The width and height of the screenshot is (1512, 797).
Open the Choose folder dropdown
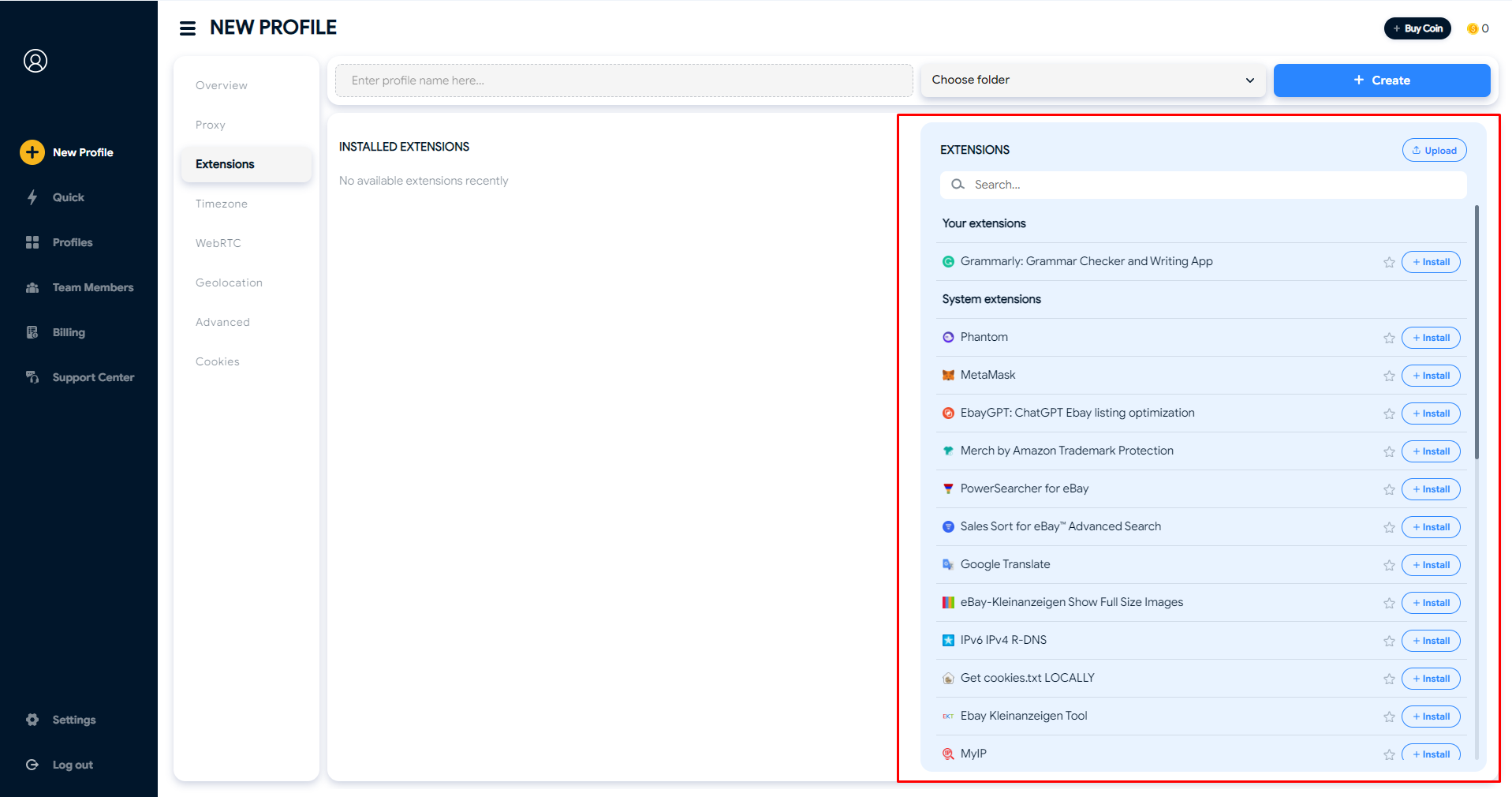(x=1092, y=80)
